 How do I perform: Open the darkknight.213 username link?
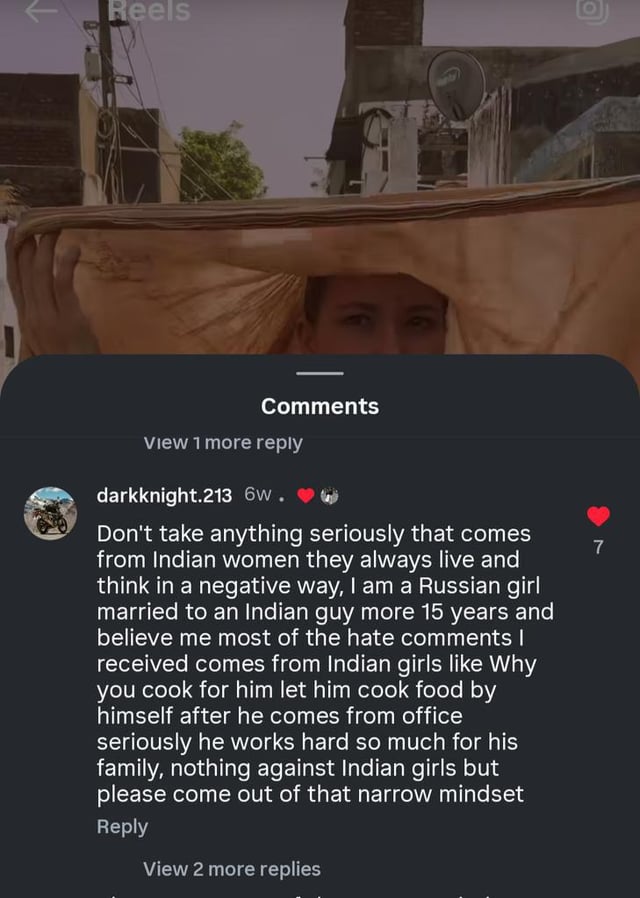pyautogui.click(x=164, y=495)
